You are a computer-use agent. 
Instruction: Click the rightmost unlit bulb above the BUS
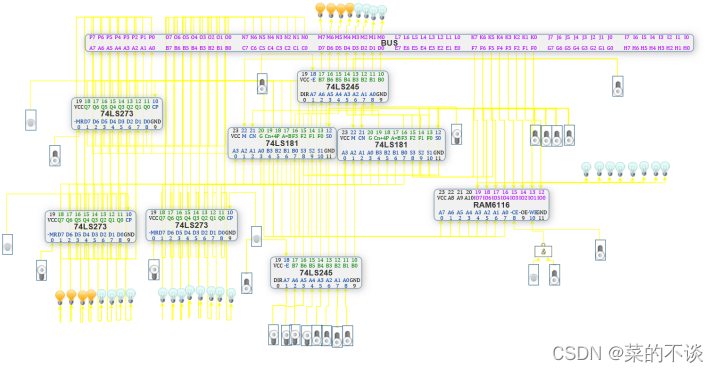pyautogui.click(x=382, y=11)
